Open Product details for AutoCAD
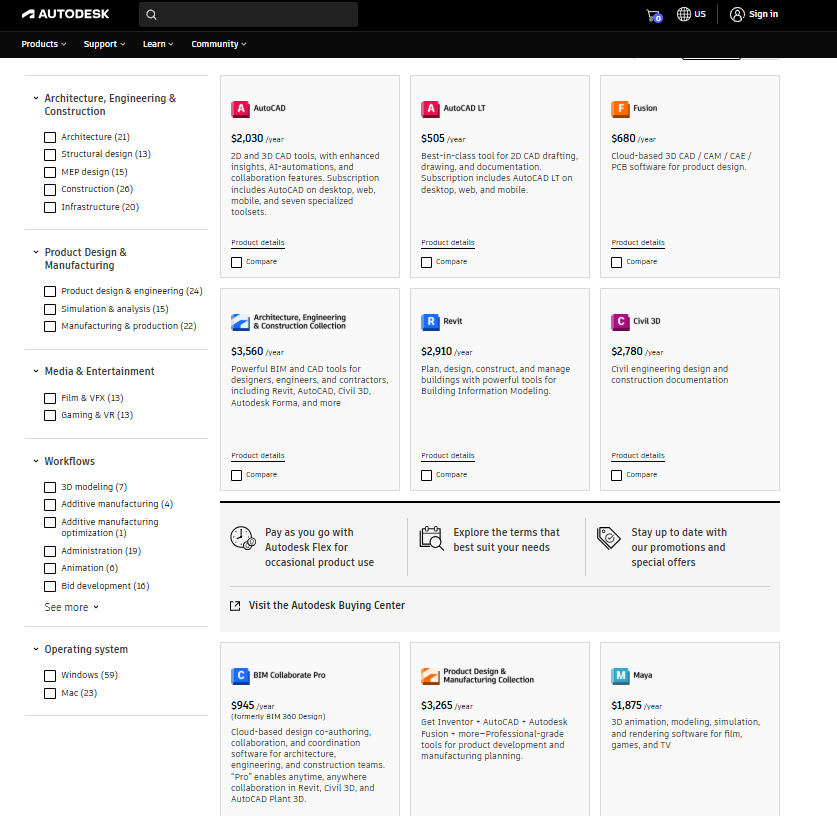 tap(258, 243)
